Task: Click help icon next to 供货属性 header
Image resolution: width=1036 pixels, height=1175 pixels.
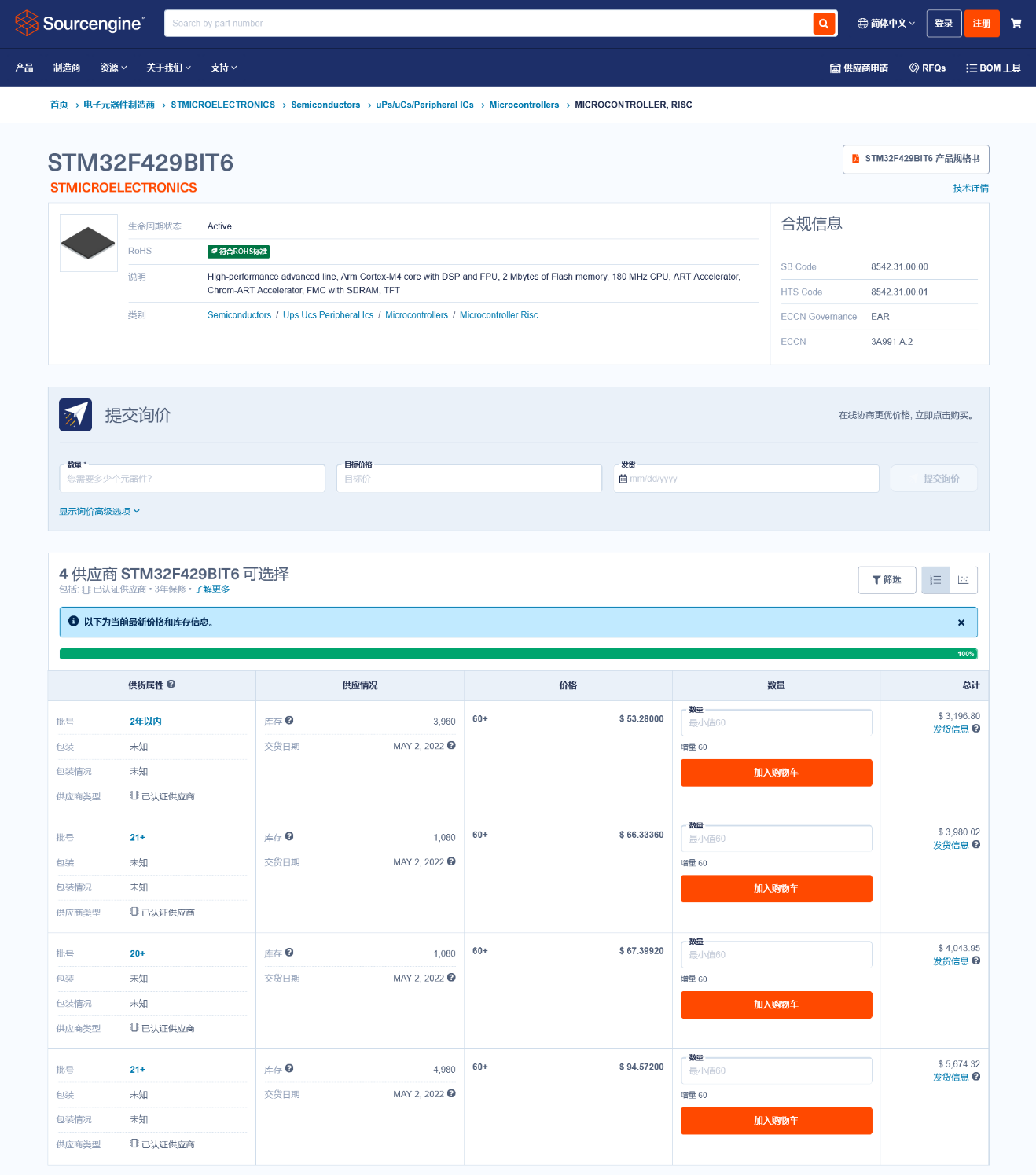Action: (171, 685)
